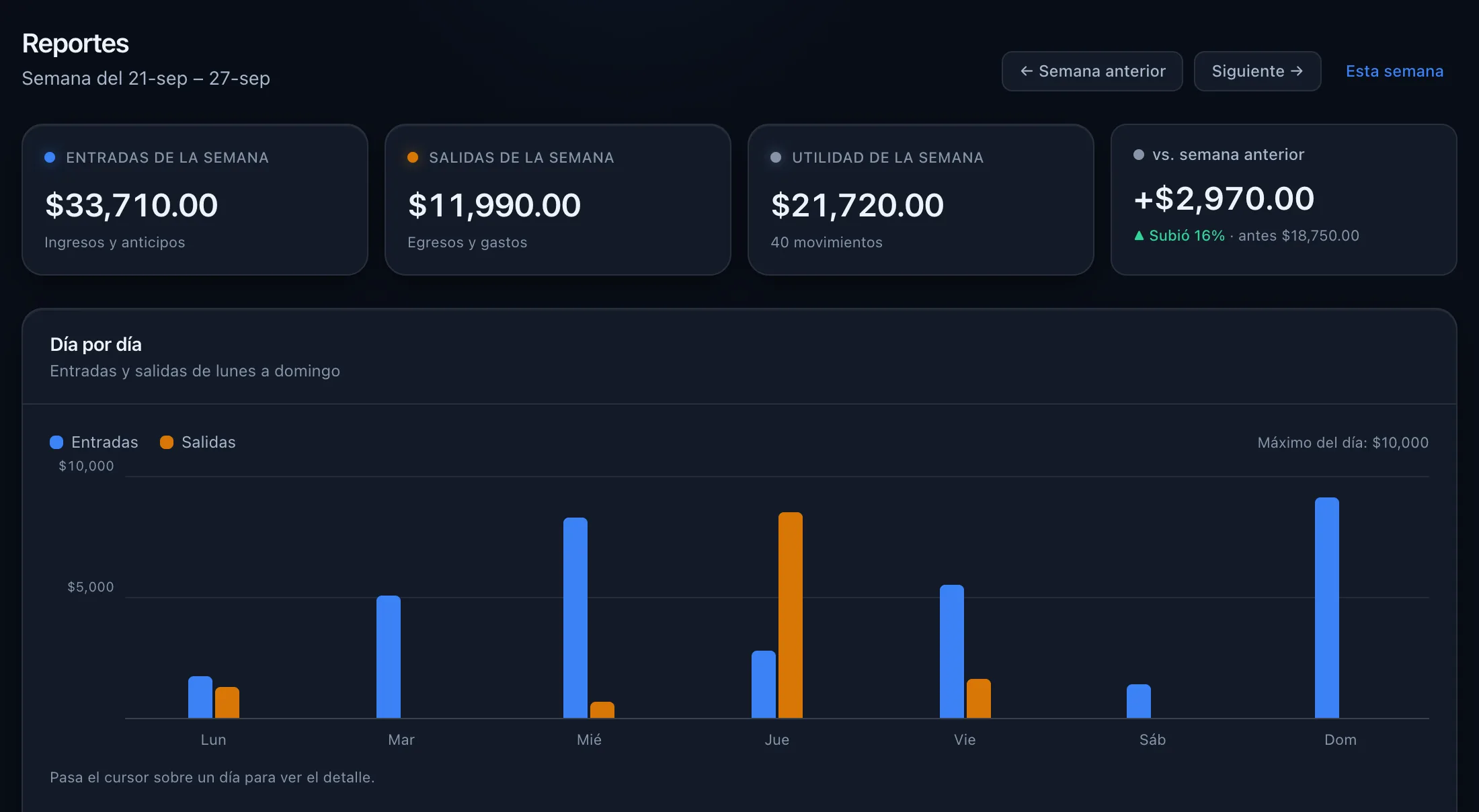Select Viernes orange Salidas bar
This screenshot has width=1479, height=812.
tap(979, 698)
